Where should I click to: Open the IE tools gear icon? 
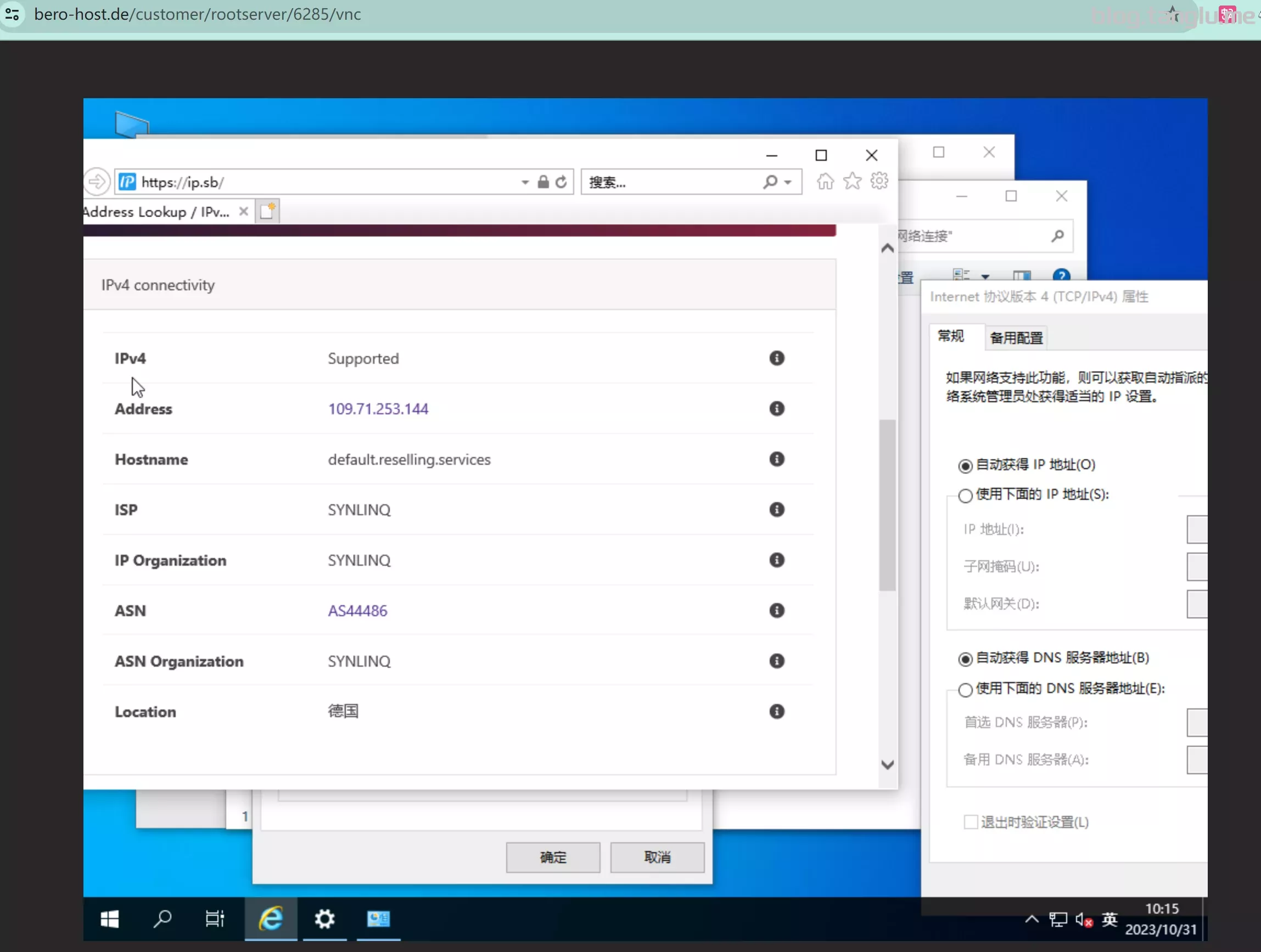pos(879,181)
